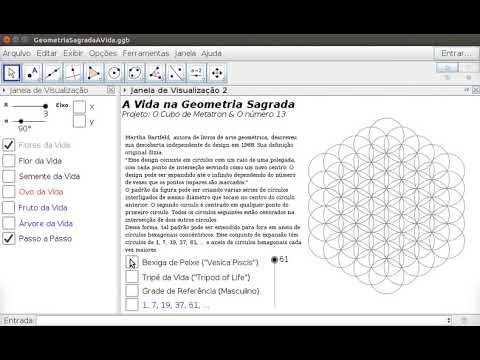Open the Opções menu
This screenshot has width=480, height=360.
[x=103, y=53]
